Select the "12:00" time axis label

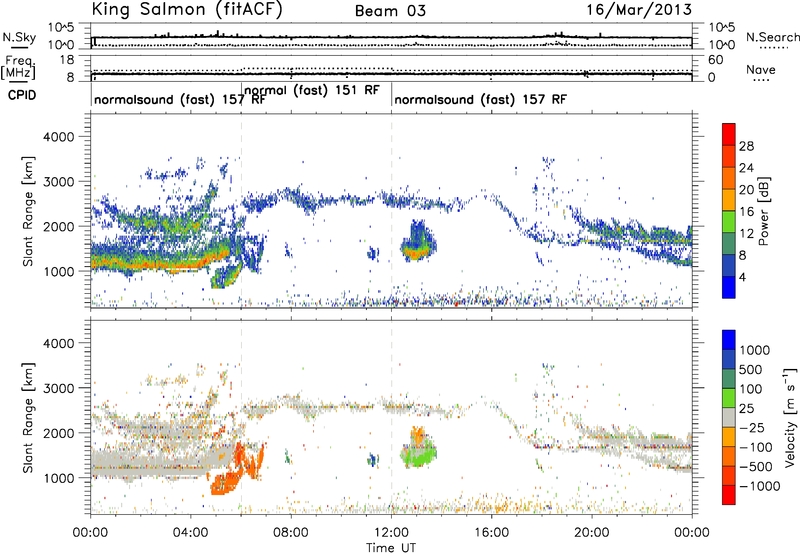pyautogui.click(x=391, y=533)
